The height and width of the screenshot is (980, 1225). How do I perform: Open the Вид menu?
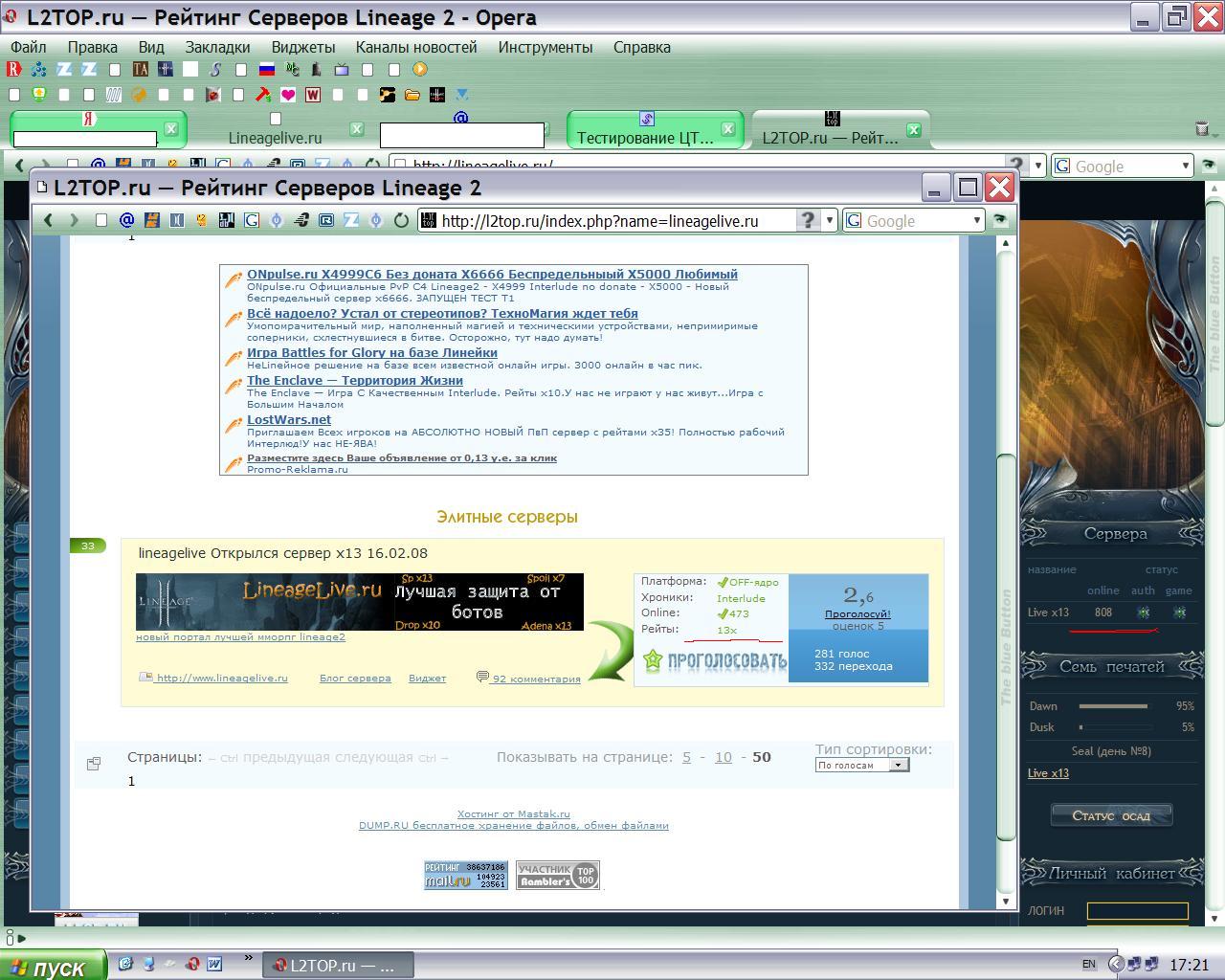(151, 47)
